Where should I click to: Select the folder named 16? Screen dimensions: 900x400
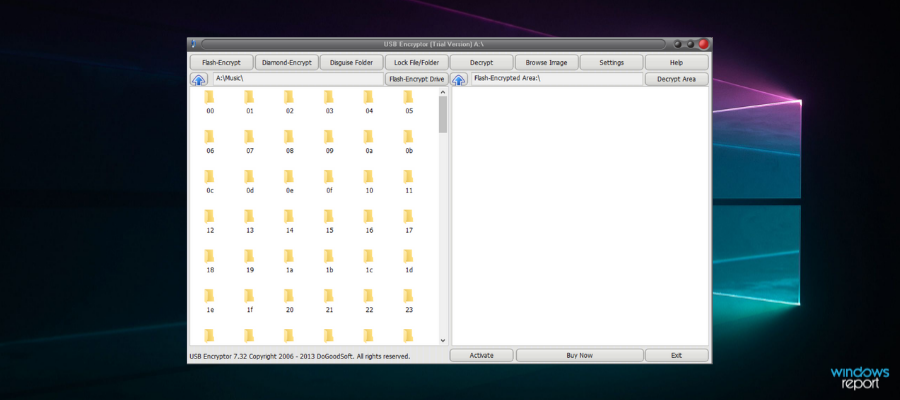pos(369,222)
